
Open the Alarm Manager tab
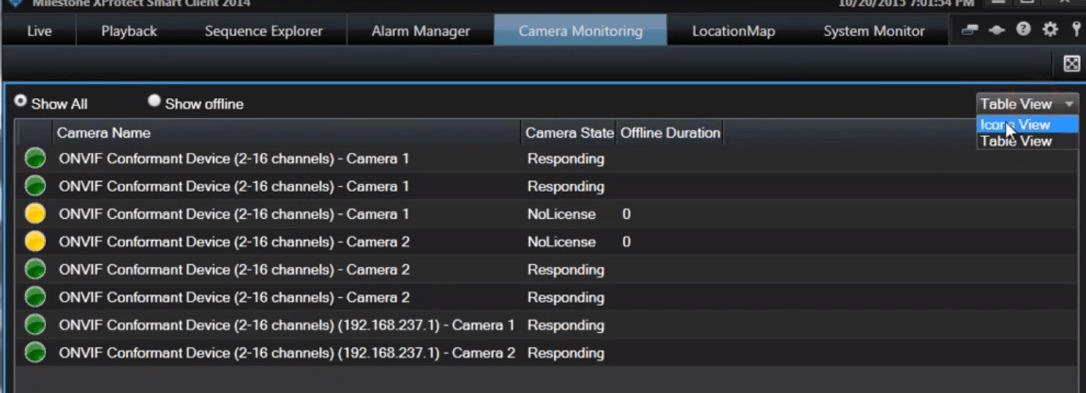(x=420, y=31)
